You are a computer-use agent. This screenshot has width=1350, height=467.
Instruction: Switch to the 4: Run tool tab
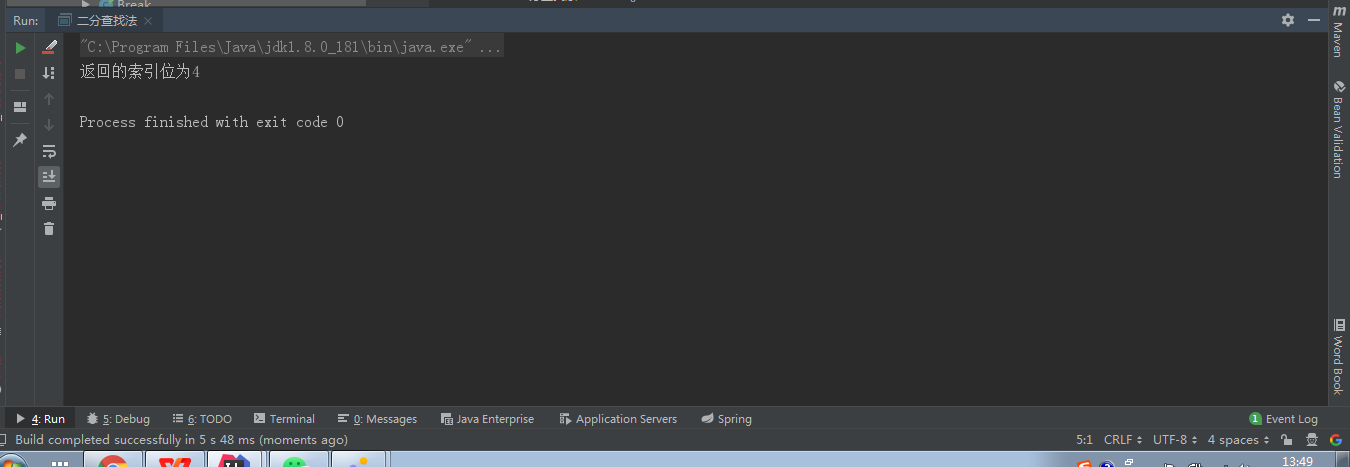click(x=40, y=419)
